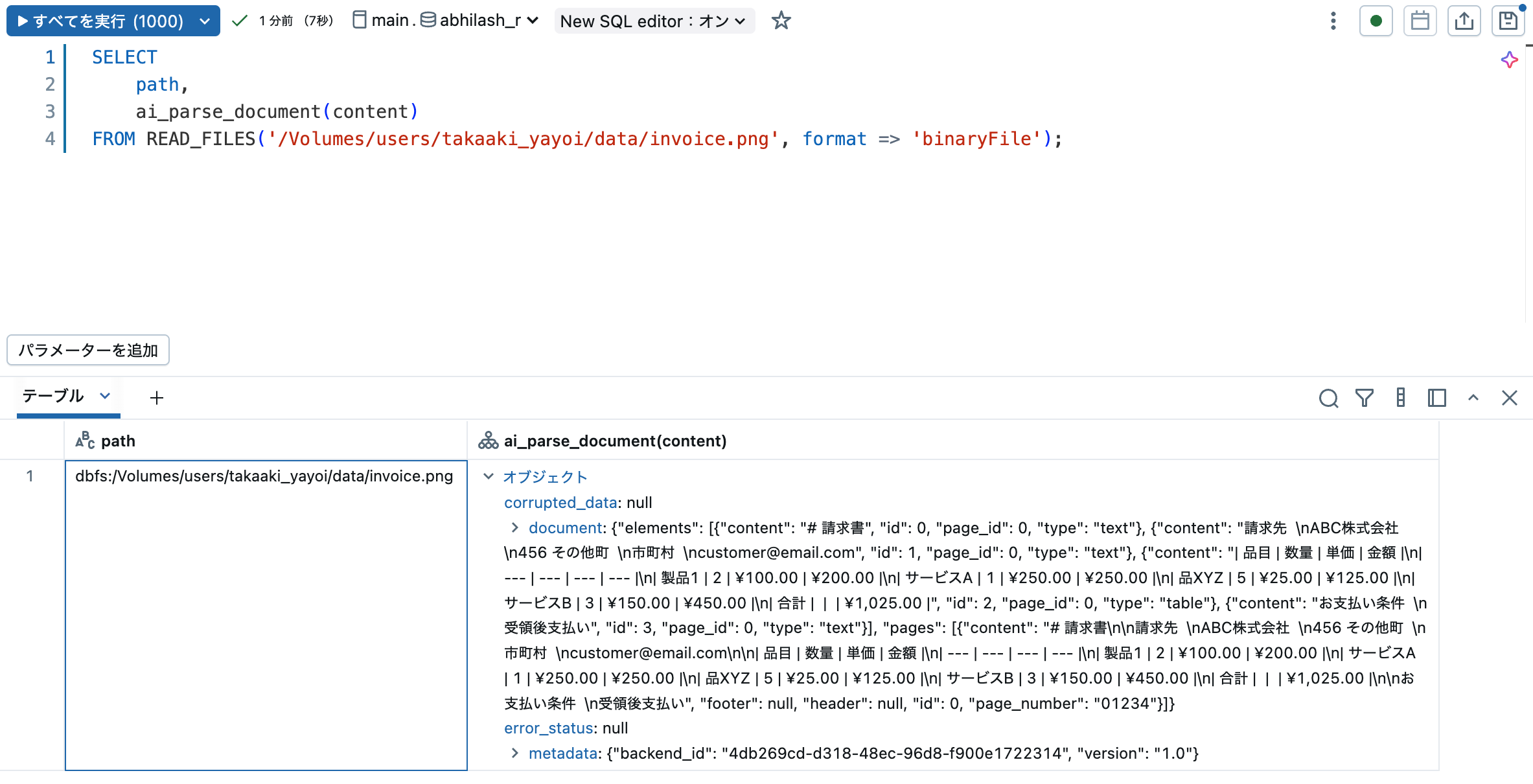This screenshot has height=784, width=1533.
Task: Select the invoice.png path cell
Action: 264,476
